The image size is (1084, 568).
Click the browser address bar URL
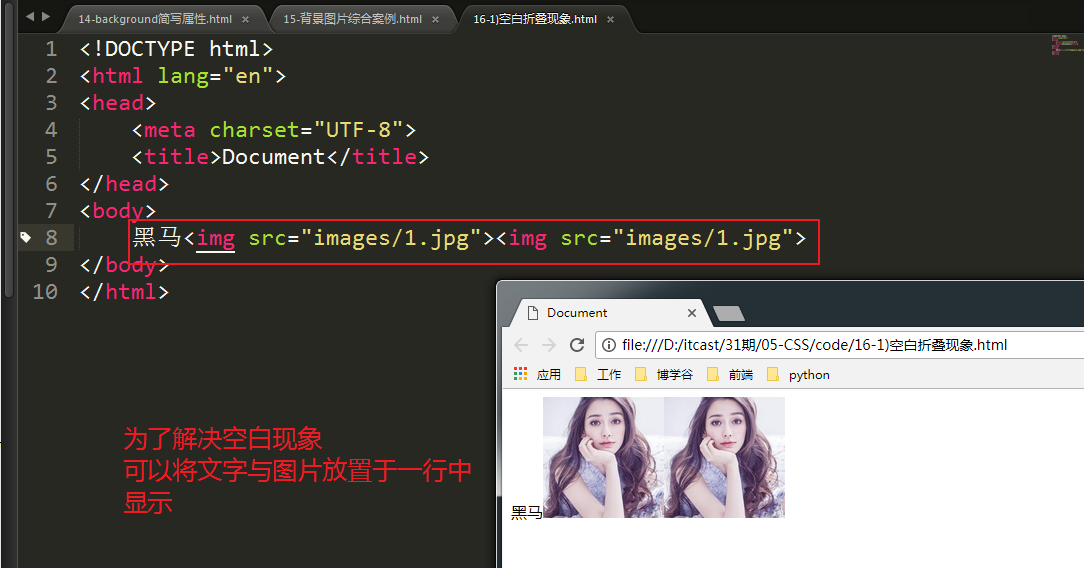pos(814,345)
